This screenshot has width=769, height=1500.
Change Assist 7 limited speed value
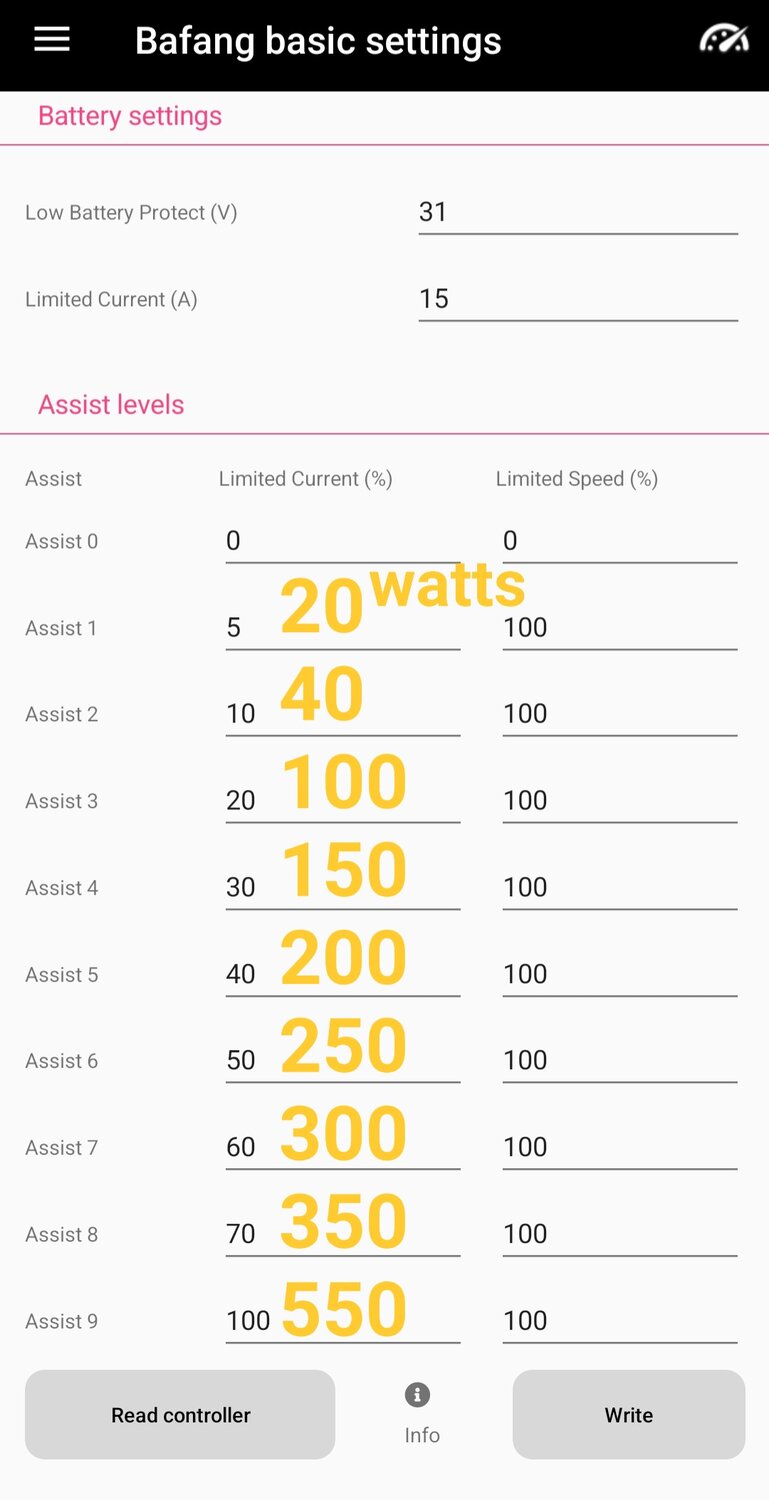pos(619,1147)
